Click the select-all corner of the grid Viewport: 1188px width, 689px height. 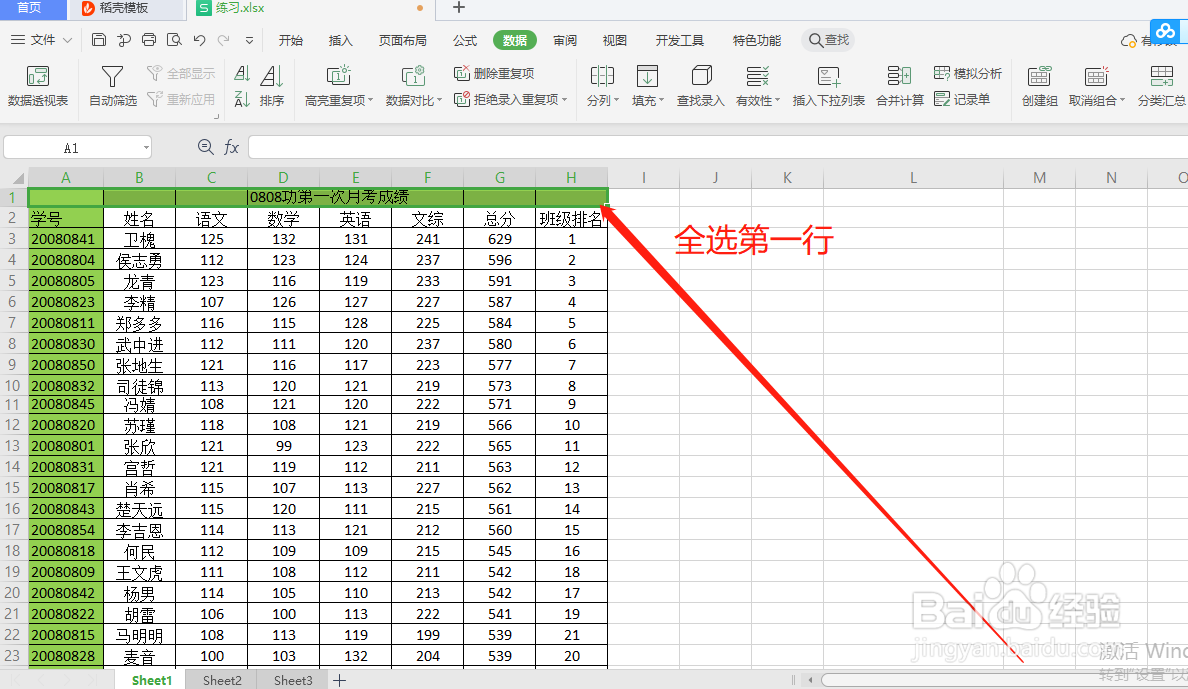(x=15, y=178)
